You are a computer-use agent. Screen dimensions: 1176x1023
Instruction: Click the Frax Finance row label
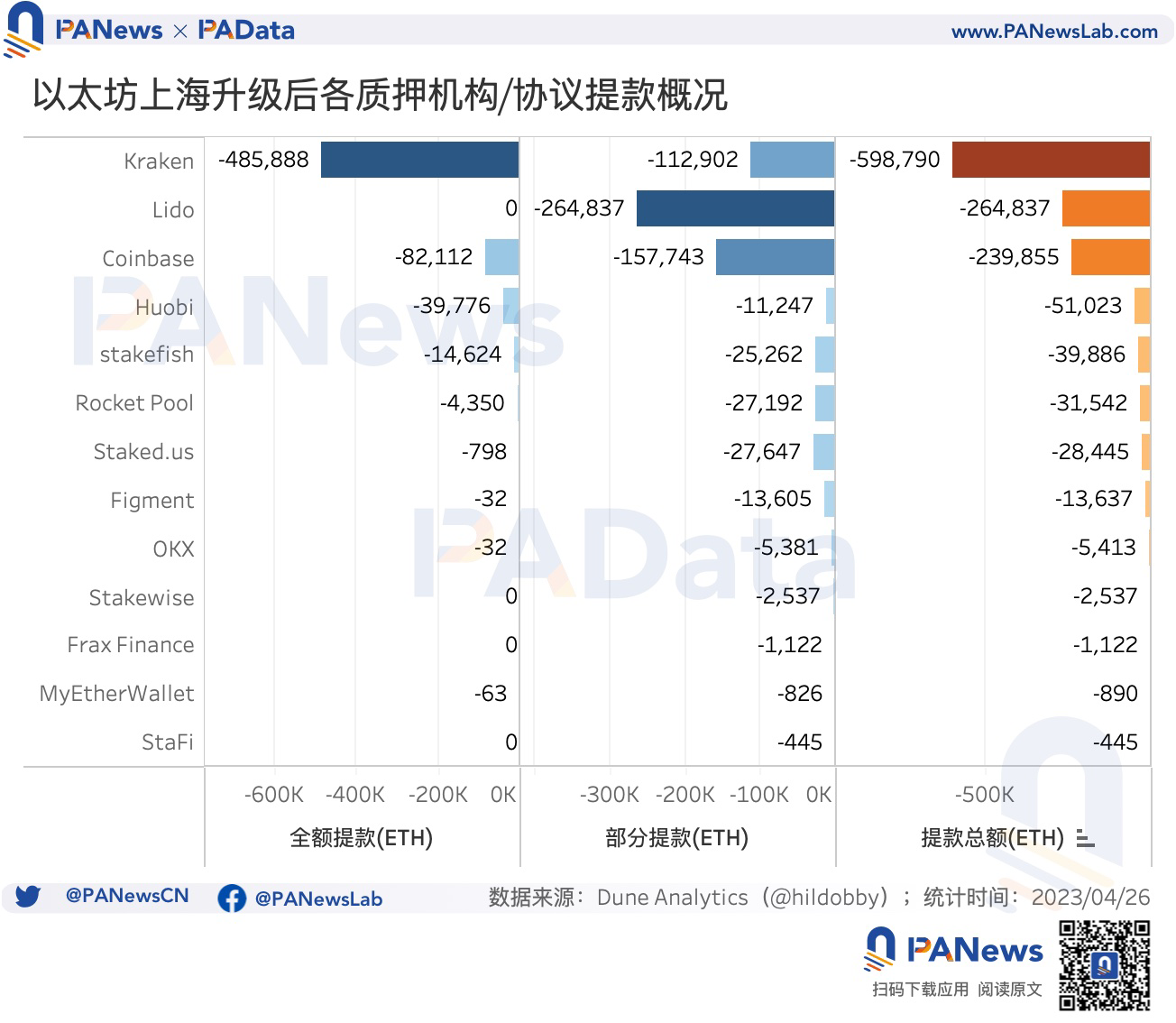131,645
